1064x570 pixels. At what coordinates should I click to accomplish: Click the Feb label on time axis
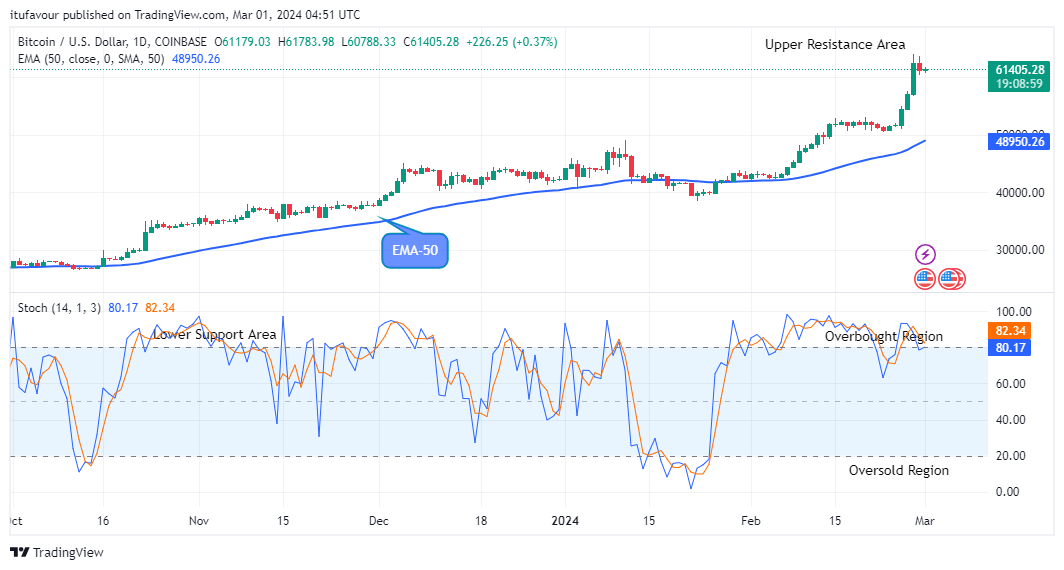(751, 521)
